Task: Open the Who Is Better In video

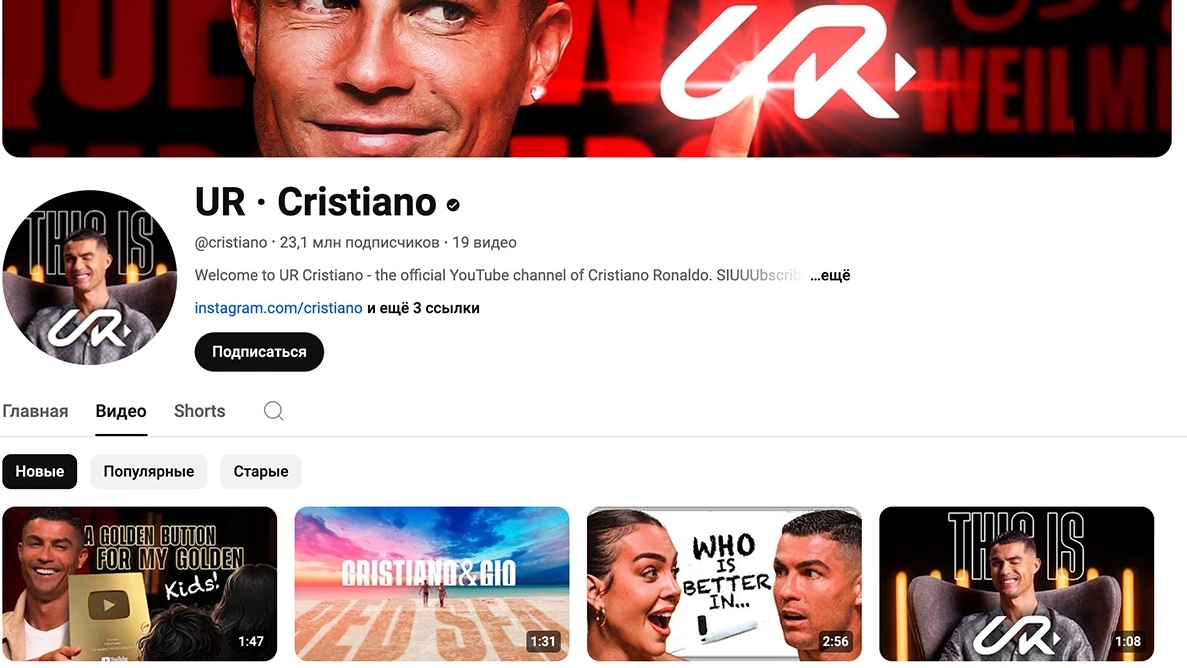Action: [x=724, y=584]
